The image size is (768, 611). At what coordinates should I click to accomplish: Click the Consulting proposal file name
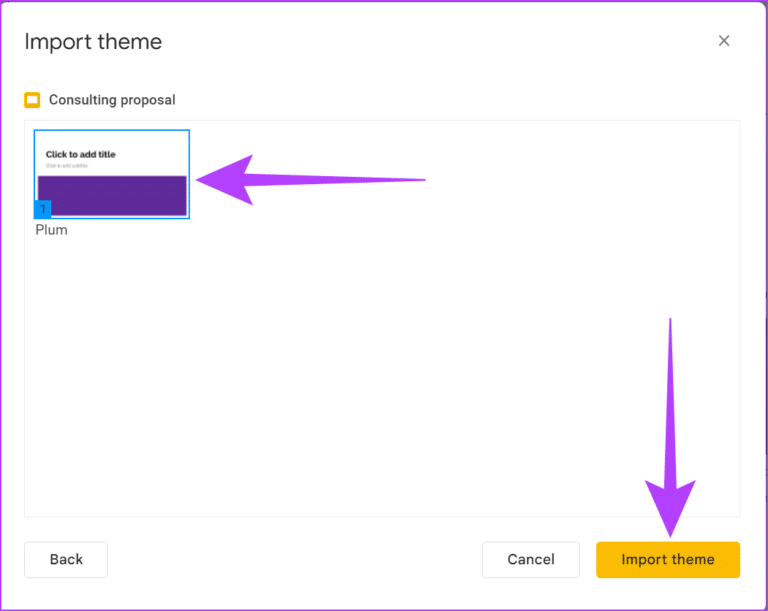point(112,100)
